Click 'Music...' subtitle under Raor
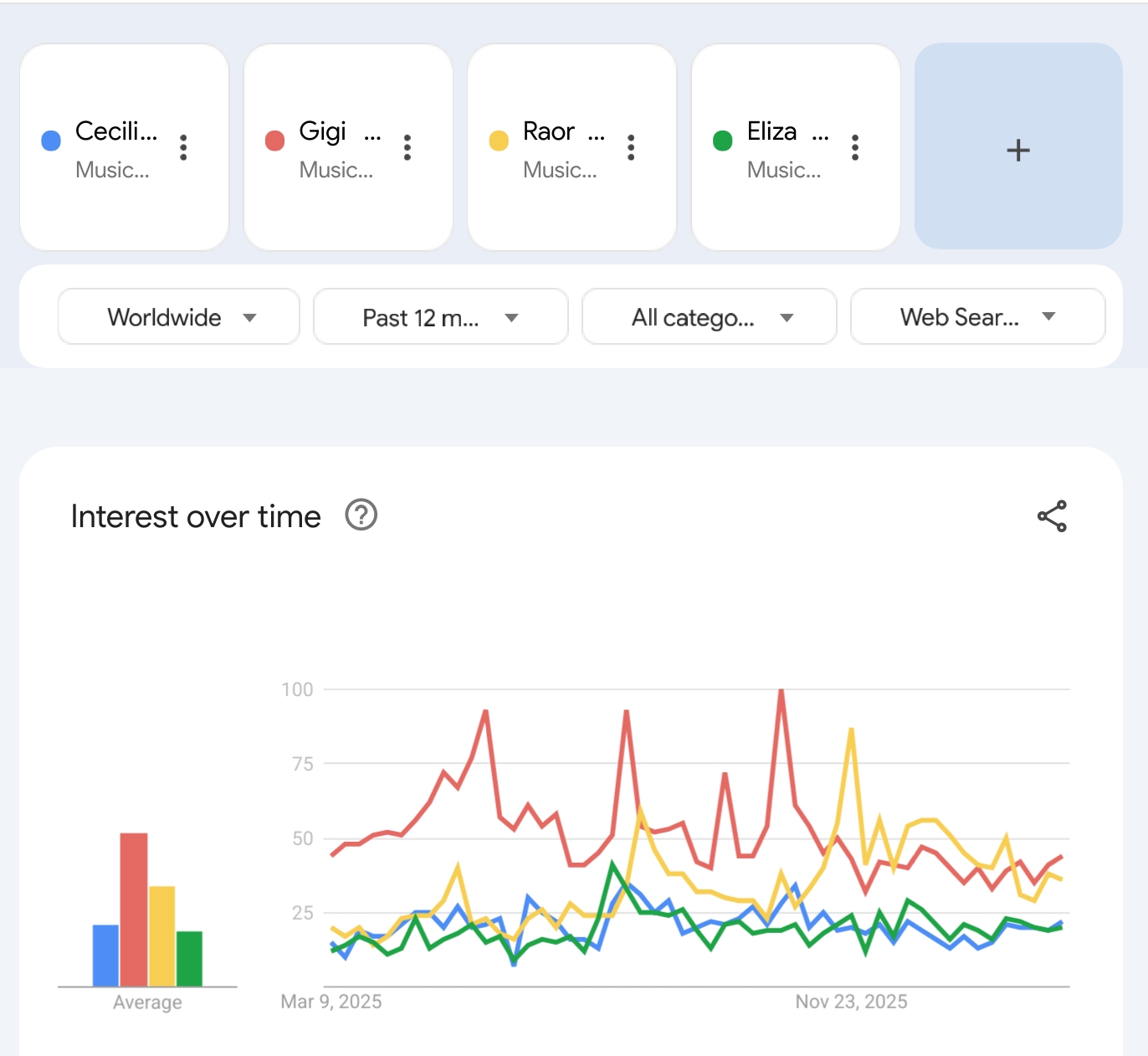The width and height of the screenshot is (1148, 1056). (x=560, y=170)
